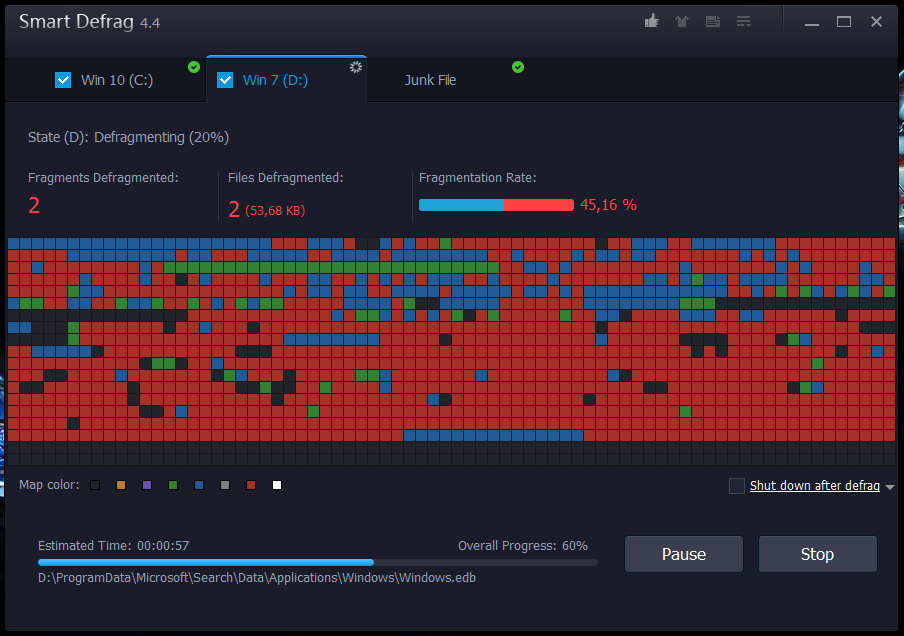This screenshot has width=904, height=636.
Task: Open the report/log icon in title bar
Action: pos(713,21)
